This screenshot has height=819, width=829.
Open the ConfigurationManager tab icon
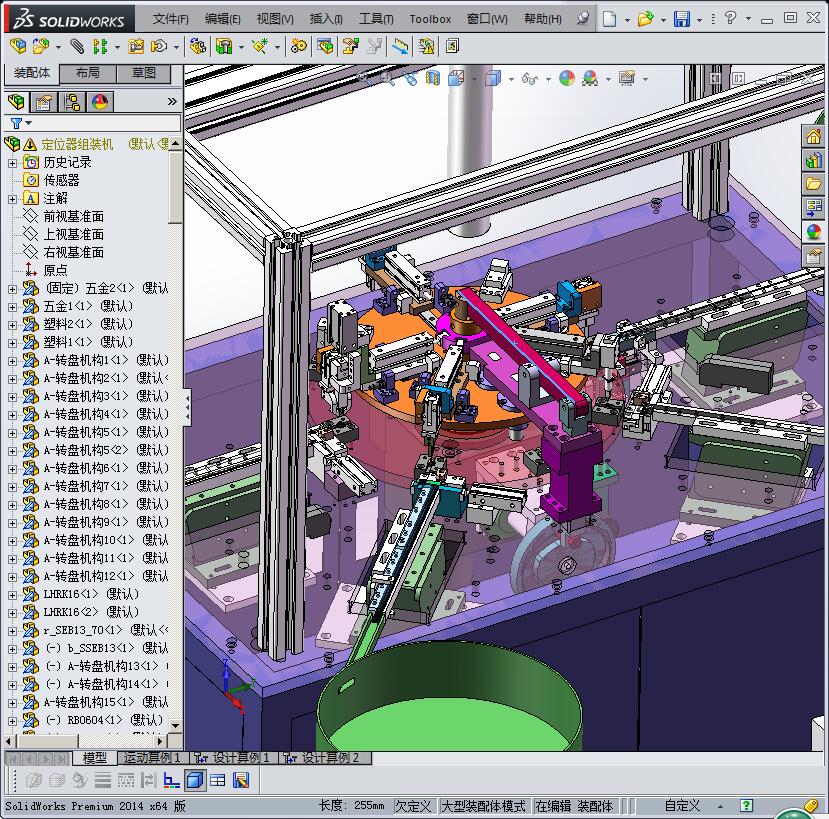tap(71, 102)
